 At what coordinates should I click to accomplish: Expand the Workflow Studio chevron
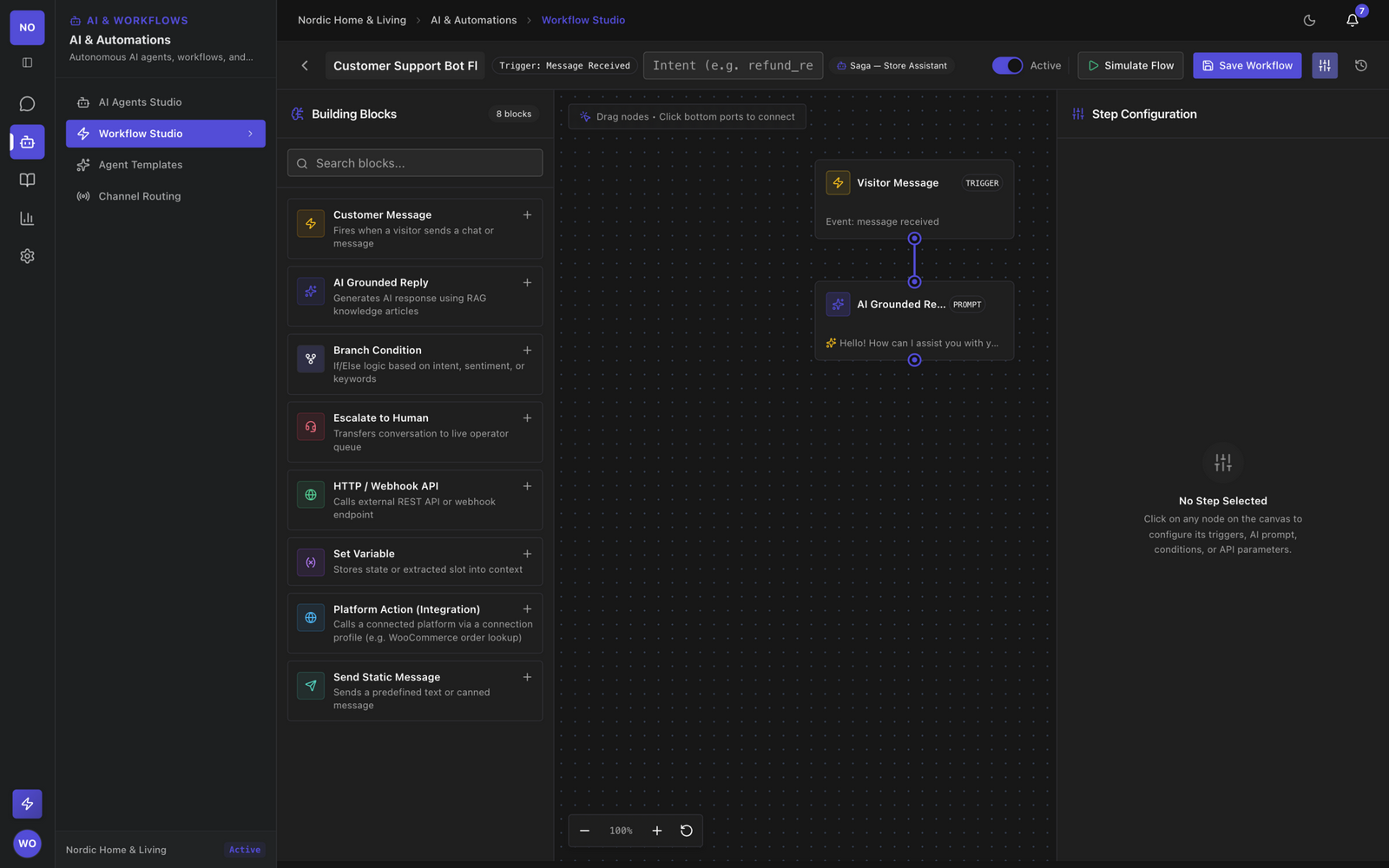[250, 134]
